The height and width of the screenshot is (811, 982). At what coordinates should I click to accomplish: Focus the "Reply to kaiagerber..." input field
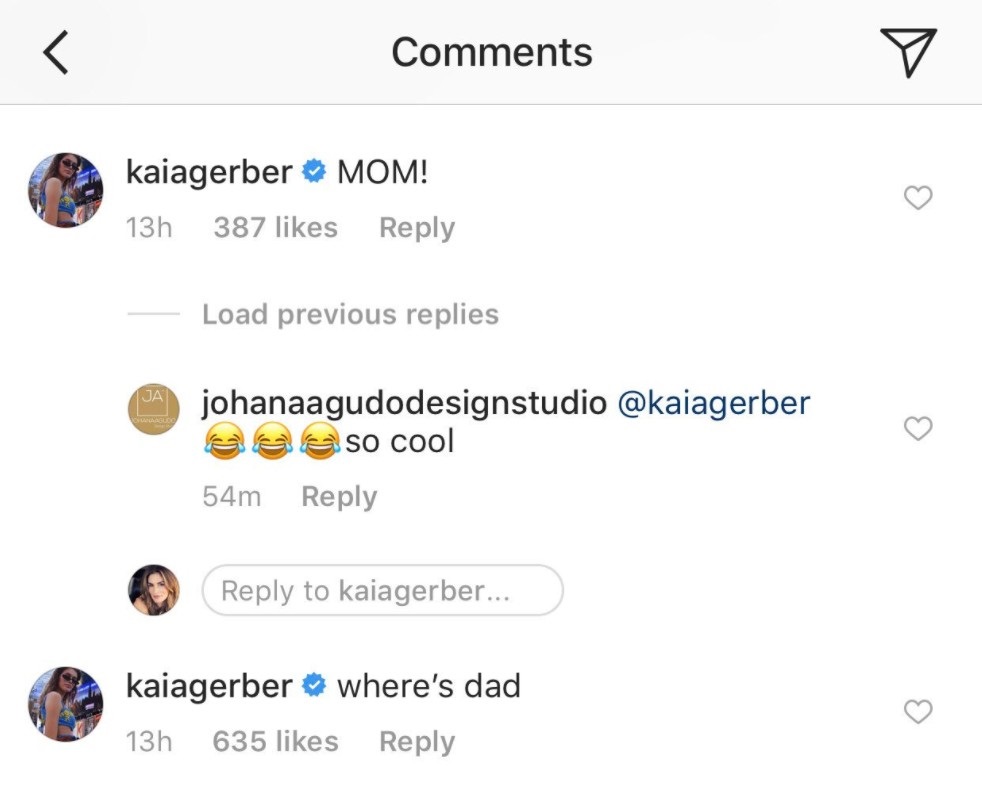tap(382, 590)
